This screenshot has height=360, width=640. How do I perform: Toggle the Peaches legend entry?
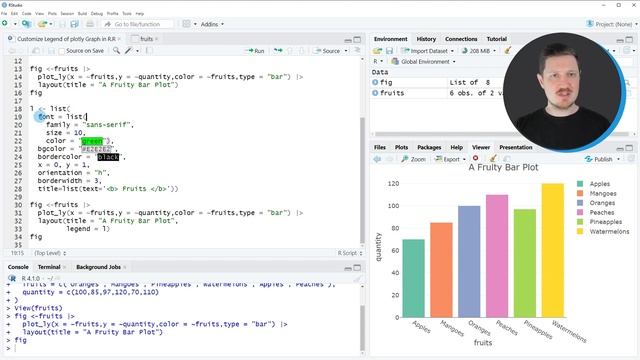[x=596, y=212]
